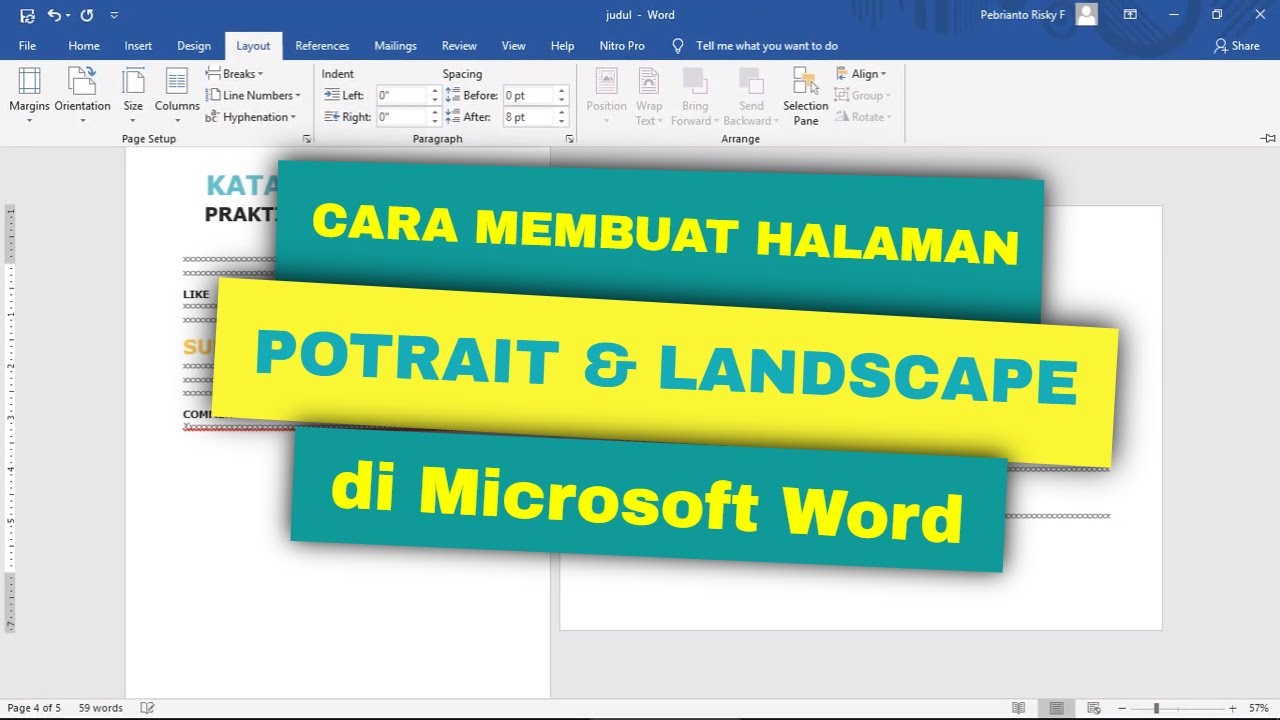Open Customize Quick Access Toolbar dropdown
The height and width of the screenshot is (720, 1280).
tap(113, 16)
